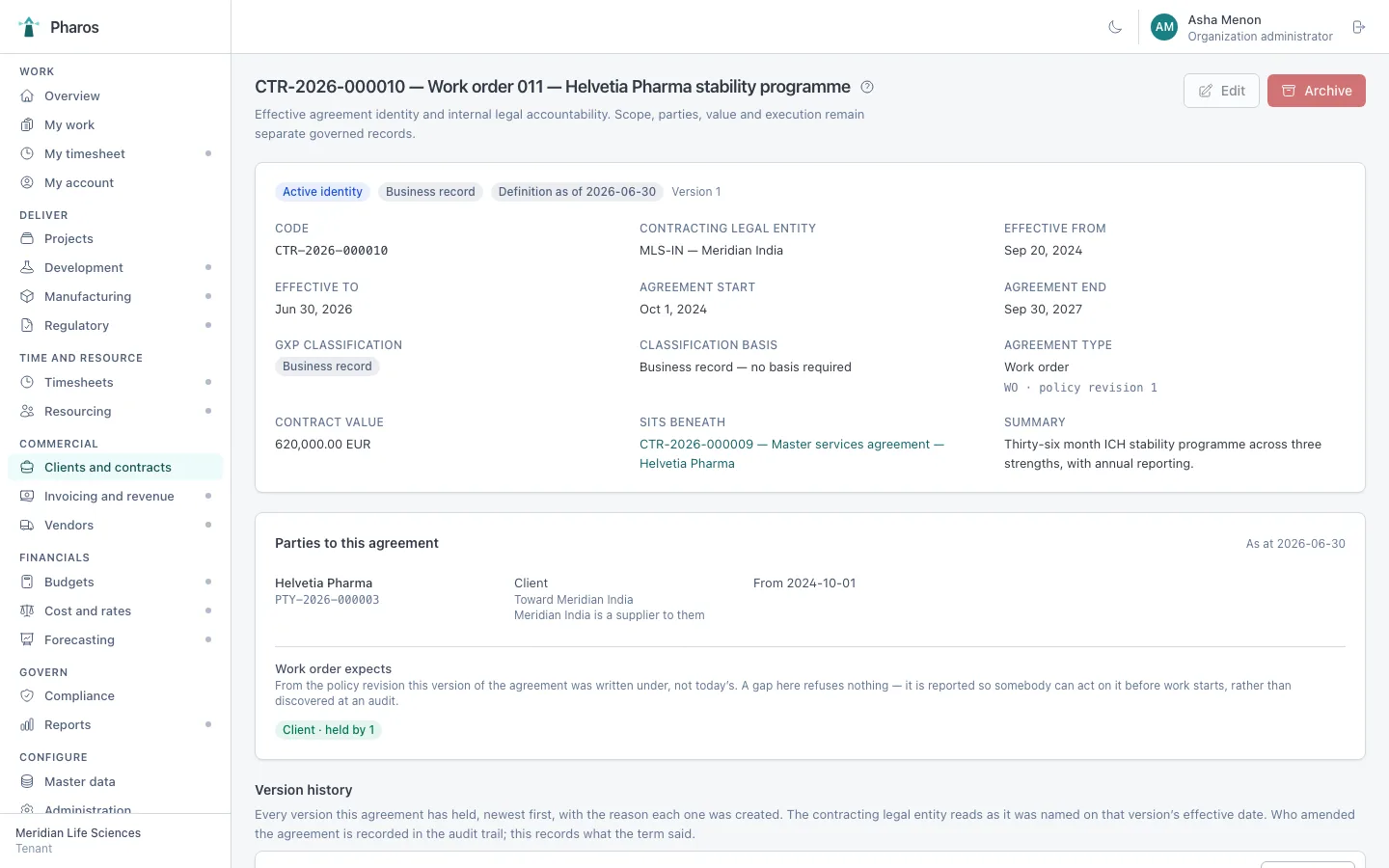The height and width of the screenshot is (868, 1389).
Task: Select My timesheet clock icon
Action: pos(27,154)
